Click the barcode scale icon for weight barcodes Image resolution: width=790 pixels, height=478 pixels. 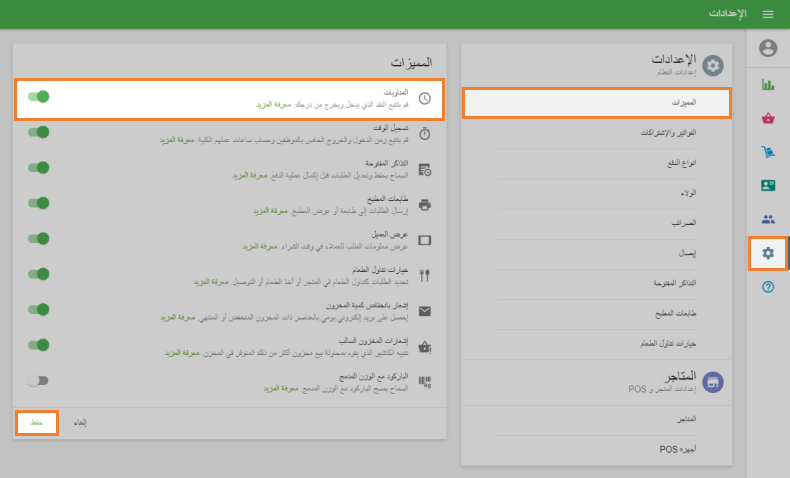[x=425, y=382]
